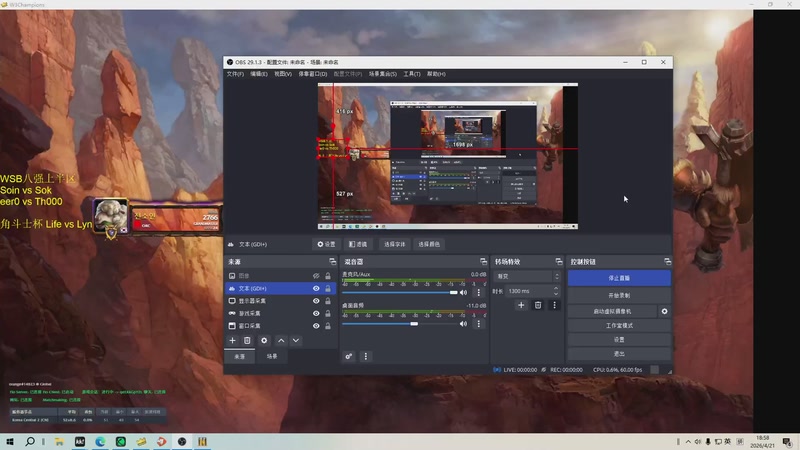Click 选择颜色 toolbar button
800x450 pixels.
(429, 244)
